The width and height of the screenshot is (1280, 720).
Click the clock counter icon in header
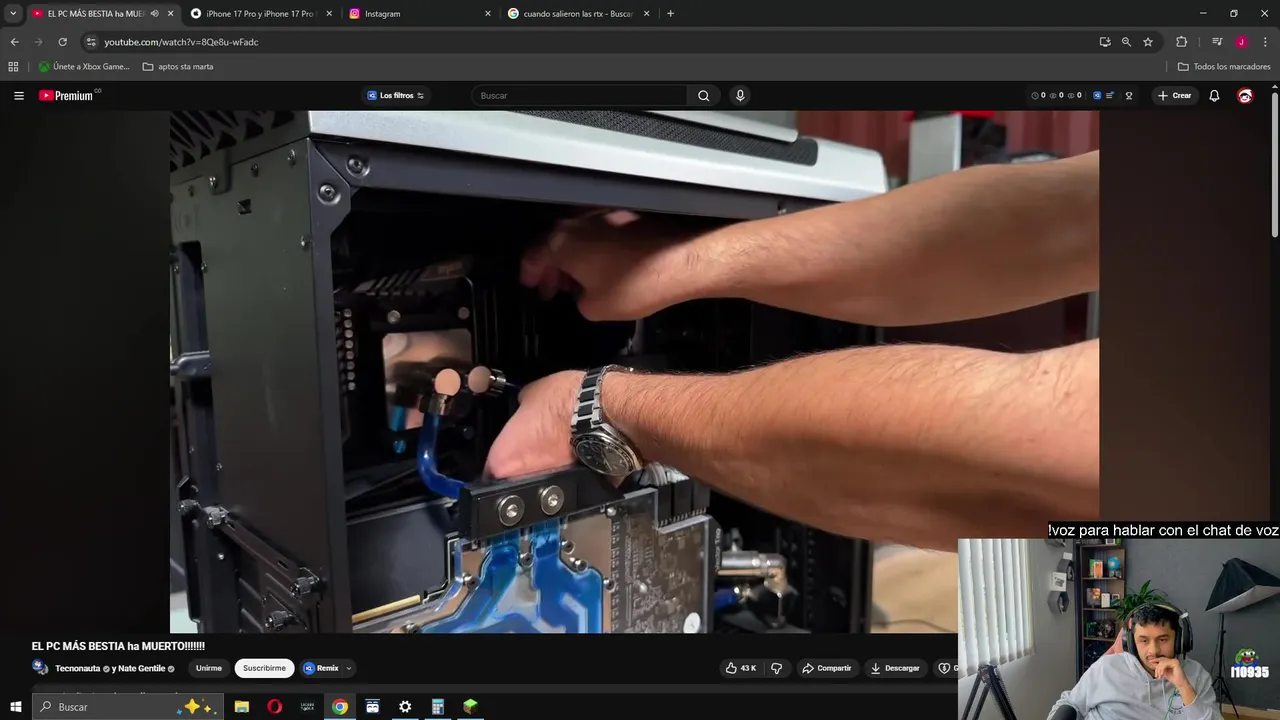tap(1036, 96)
